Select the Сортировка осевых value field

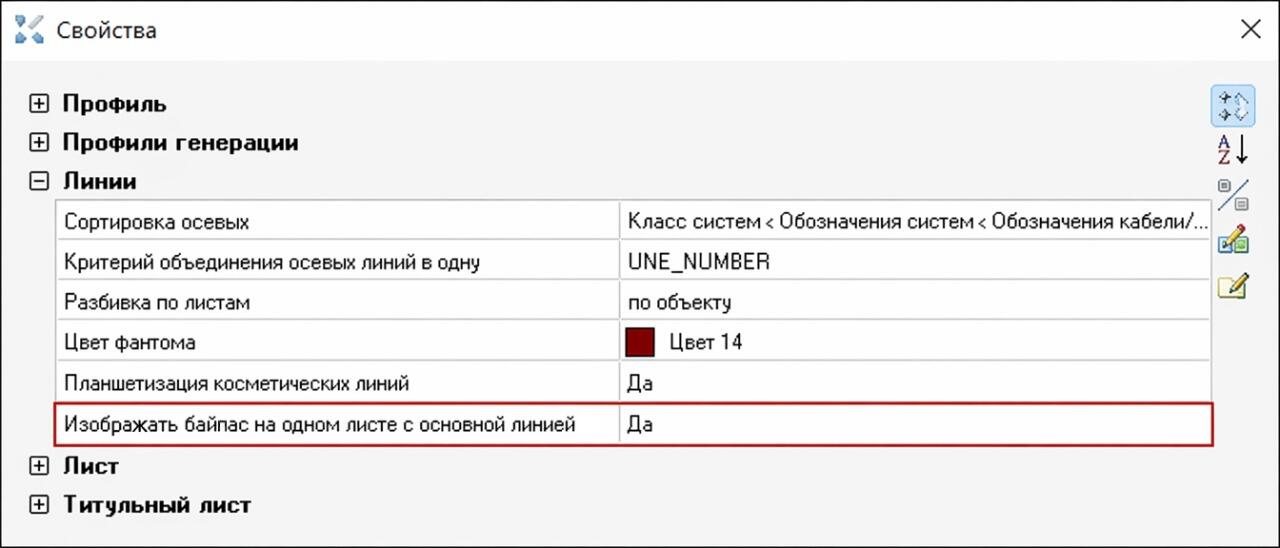(914, 221)
